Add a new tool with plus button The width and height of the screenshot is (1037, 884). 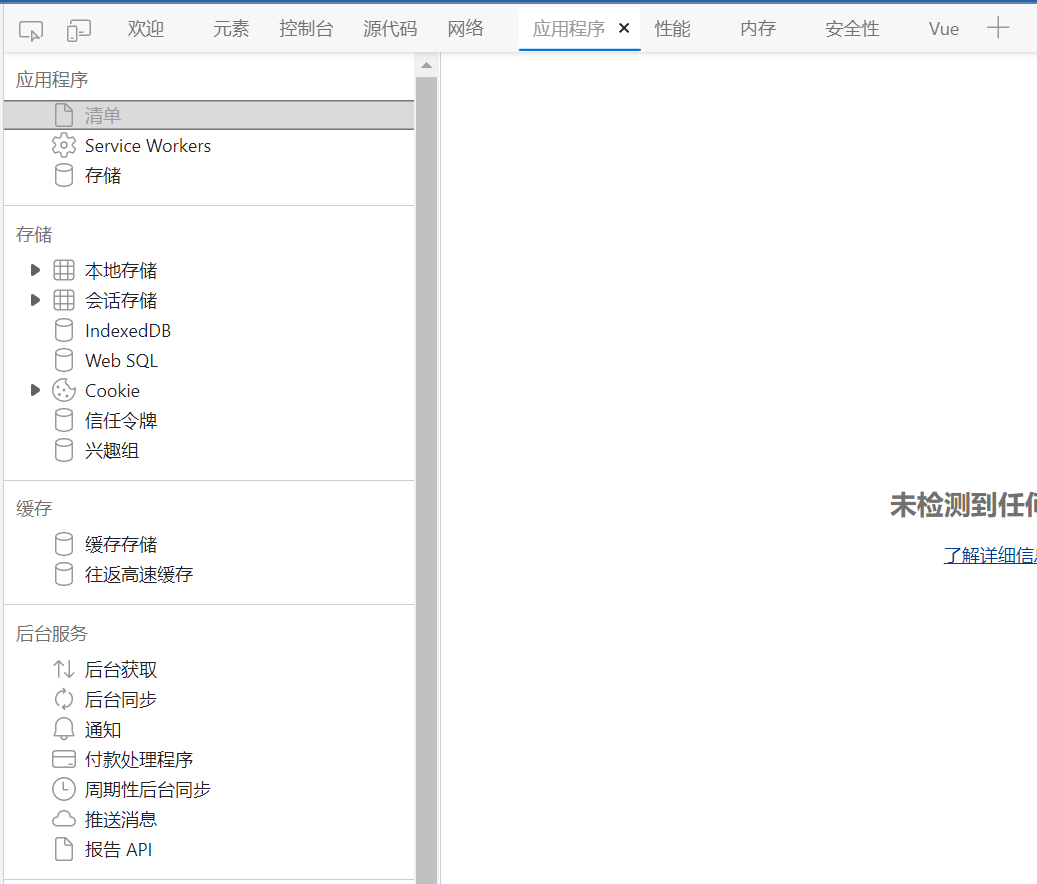(x=998, y=28)
